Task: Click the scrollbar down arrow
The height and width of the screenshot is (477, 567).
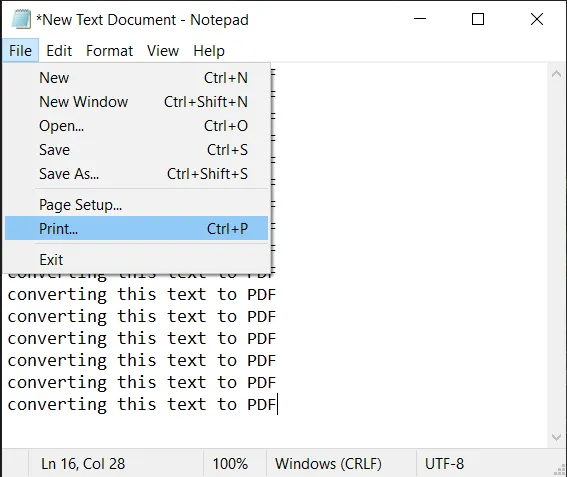Action: 556,437
